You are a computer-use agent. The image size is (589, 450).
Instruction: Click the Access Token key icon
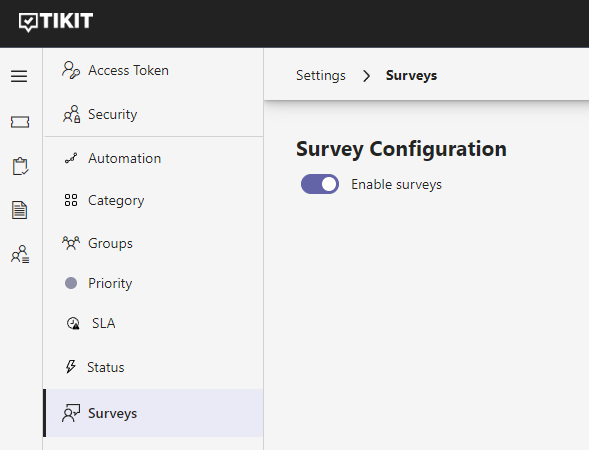coord(71,70)
